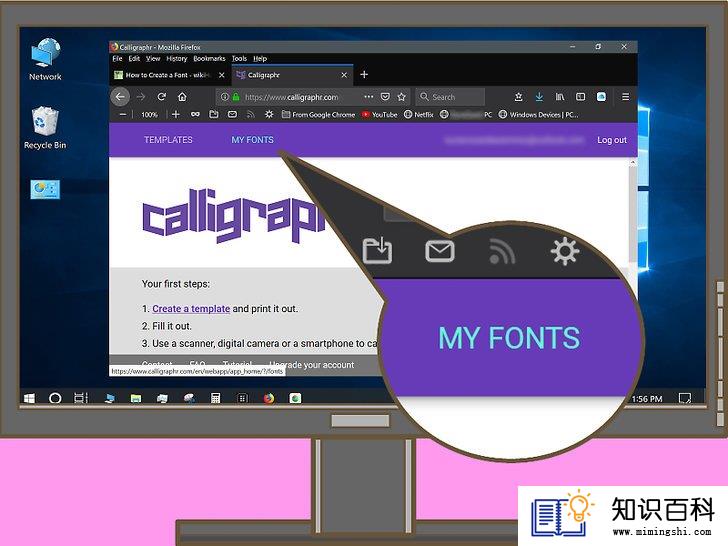Open the Firefox Library icon
The width and height of the screenshot is (728, 546).
tap(560, 97)
